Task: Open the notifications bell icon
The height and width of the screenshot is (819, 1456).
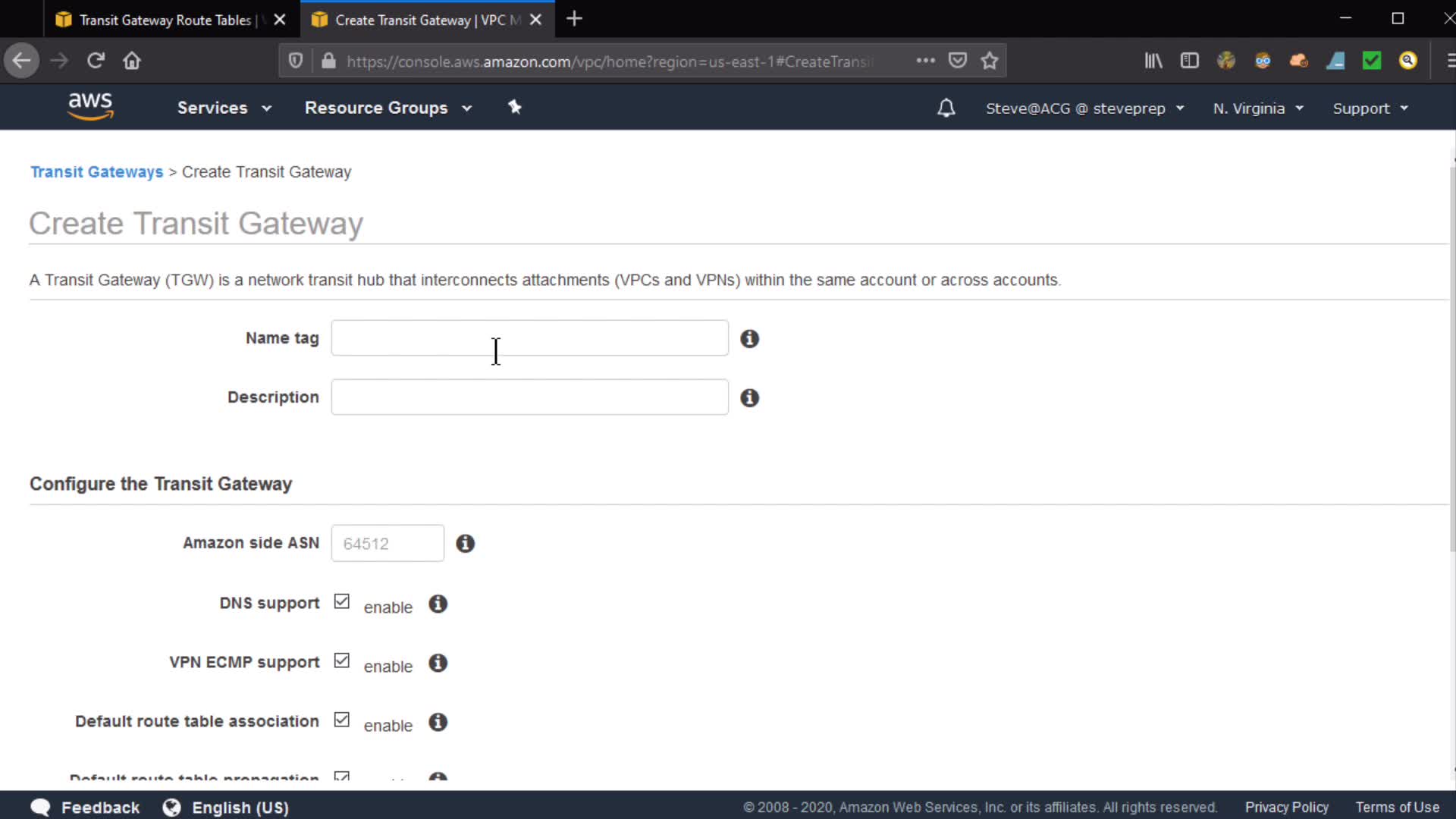Action: [946, 108]
